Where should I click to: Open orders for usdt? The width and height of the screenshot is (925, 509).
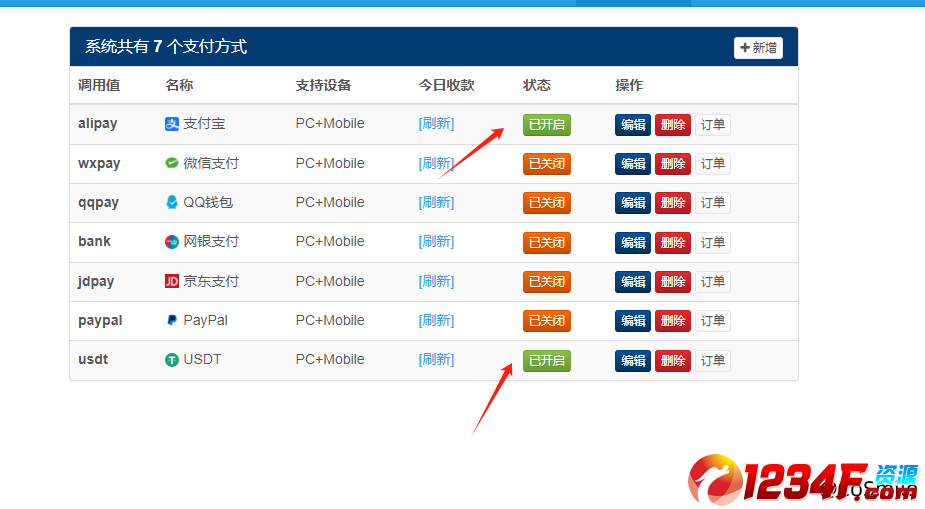[x=713, y=360]
